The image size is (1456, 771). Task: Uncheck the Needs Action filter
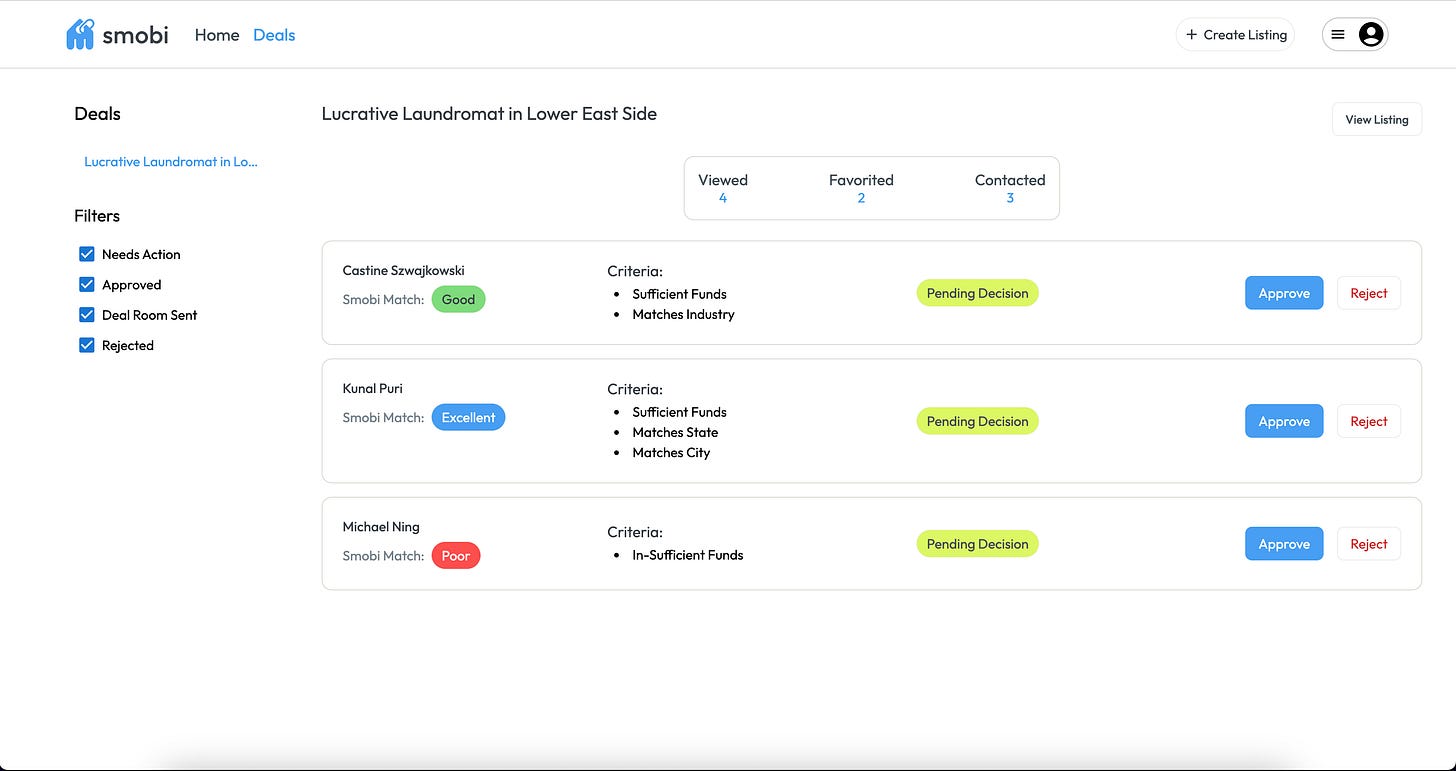(x=87, y=254)
